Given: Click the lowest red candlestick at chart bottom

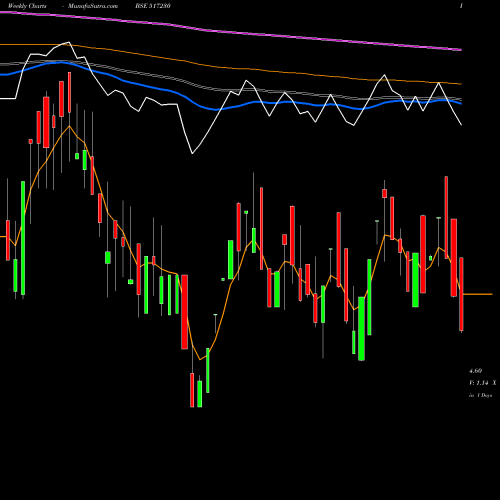Looking at the screenshot, I should (192, 390).
